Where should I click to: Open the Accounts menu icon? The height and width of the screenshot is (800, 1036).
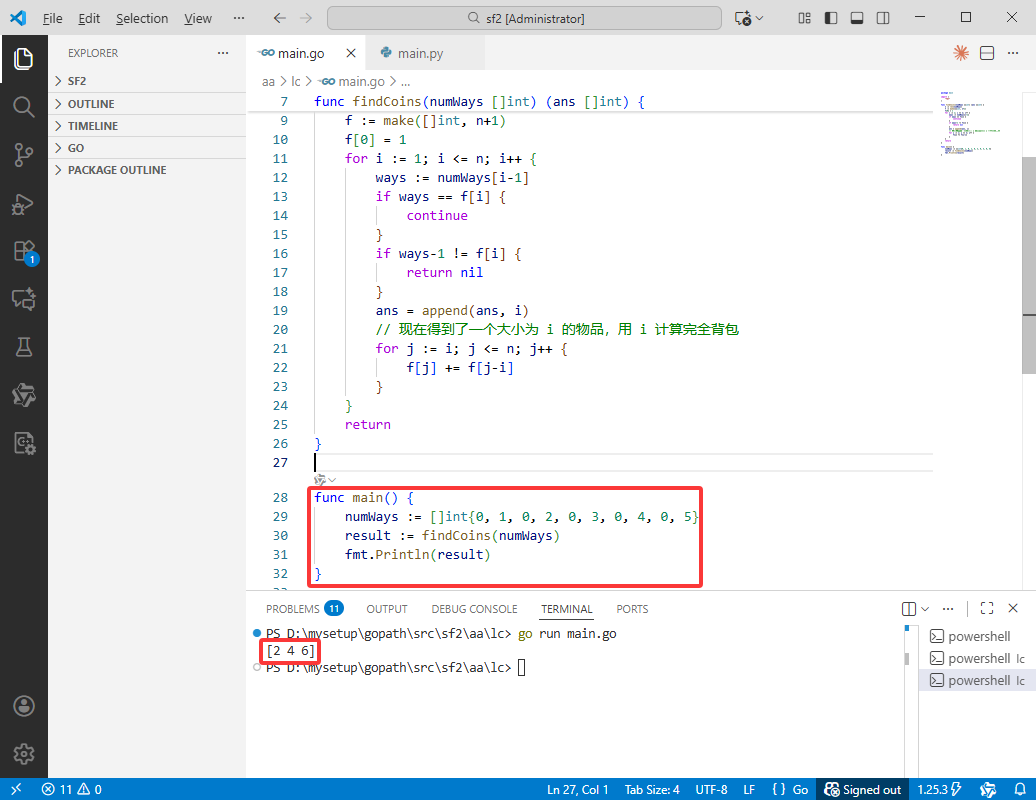coord(24,706)
